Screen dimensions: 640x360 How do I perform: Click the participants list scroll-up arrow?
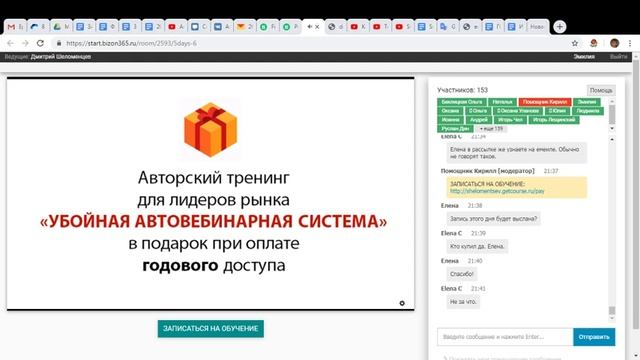point(612,101)
